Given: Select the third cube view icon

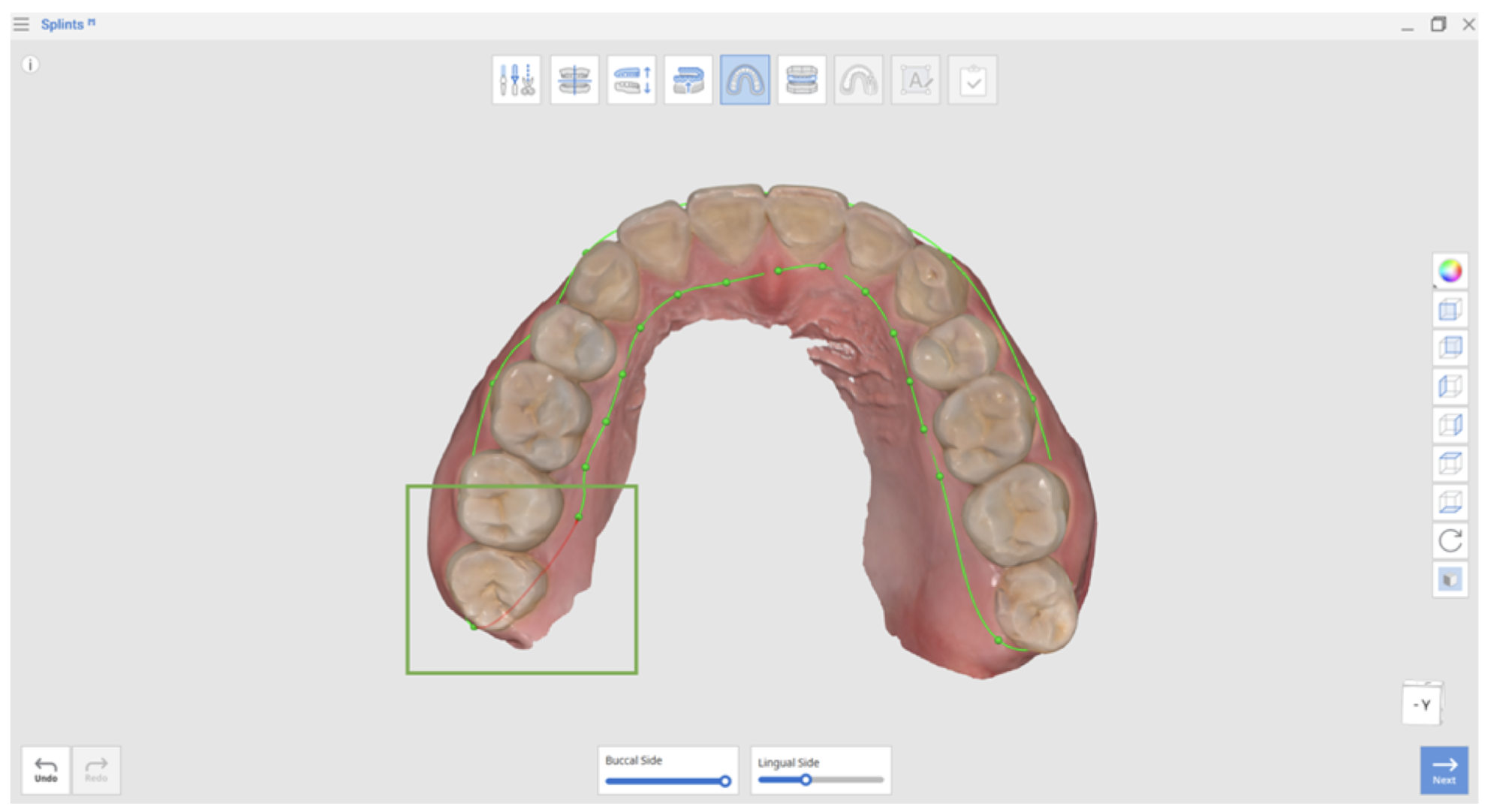Looking at the screenshot, I should (1450, 386).
